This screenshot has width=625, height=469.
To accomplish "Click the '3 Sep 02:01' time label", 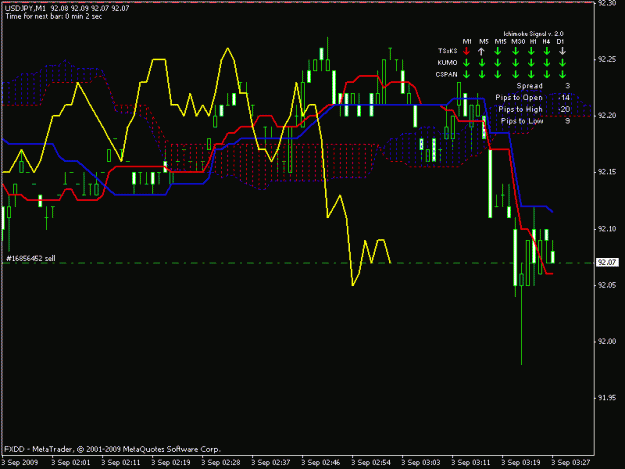I will click(71, 463).
